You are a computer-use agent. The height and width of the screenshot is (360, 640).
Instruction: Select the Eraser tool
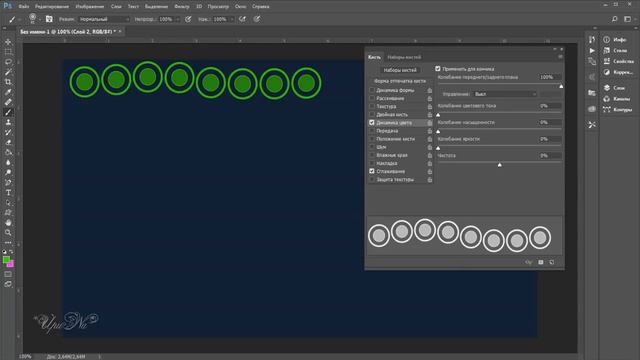8,142
